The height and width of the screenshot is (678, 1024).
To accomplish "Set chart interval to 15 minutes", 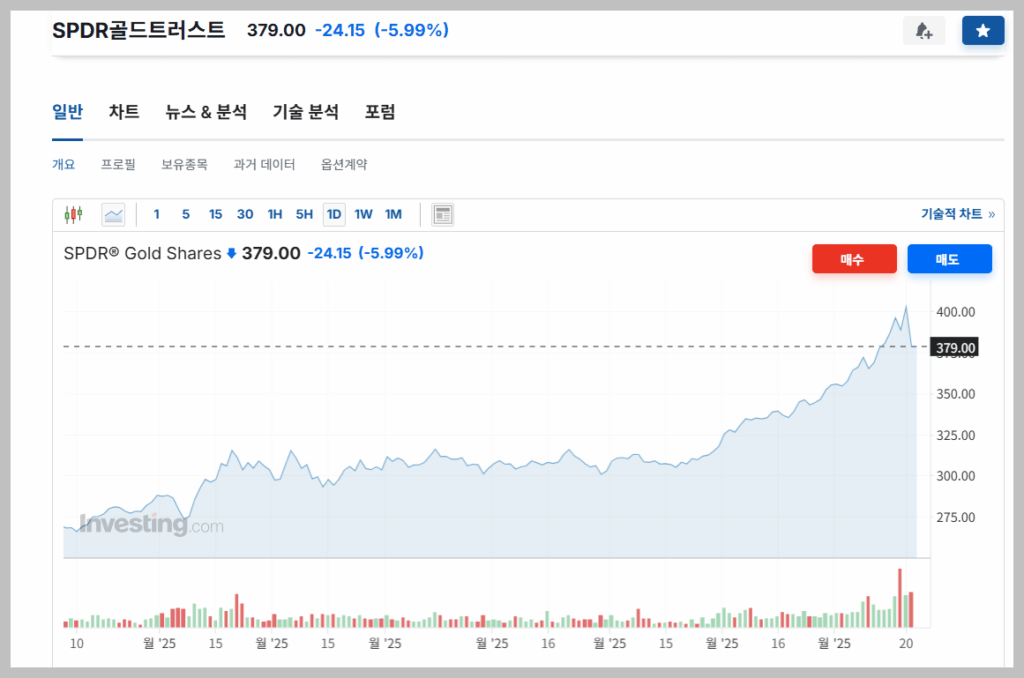I will click(215, 214).
